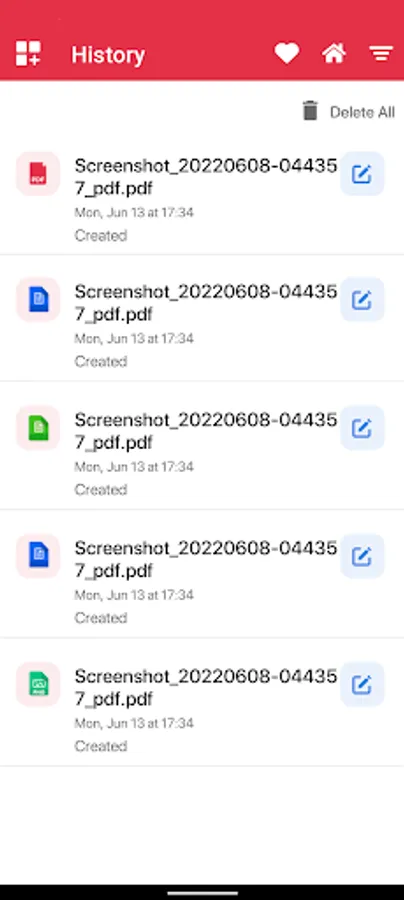
Task: Edit the fourth history entry with pencil icon
Action: [x=362, y=556]
